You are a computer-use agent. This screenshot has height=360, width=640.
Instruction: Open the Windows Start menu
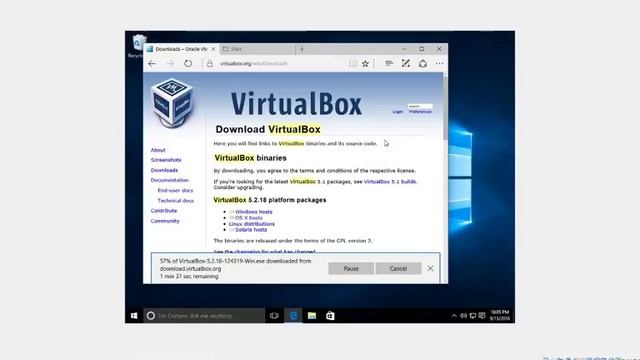click(134, 316)
